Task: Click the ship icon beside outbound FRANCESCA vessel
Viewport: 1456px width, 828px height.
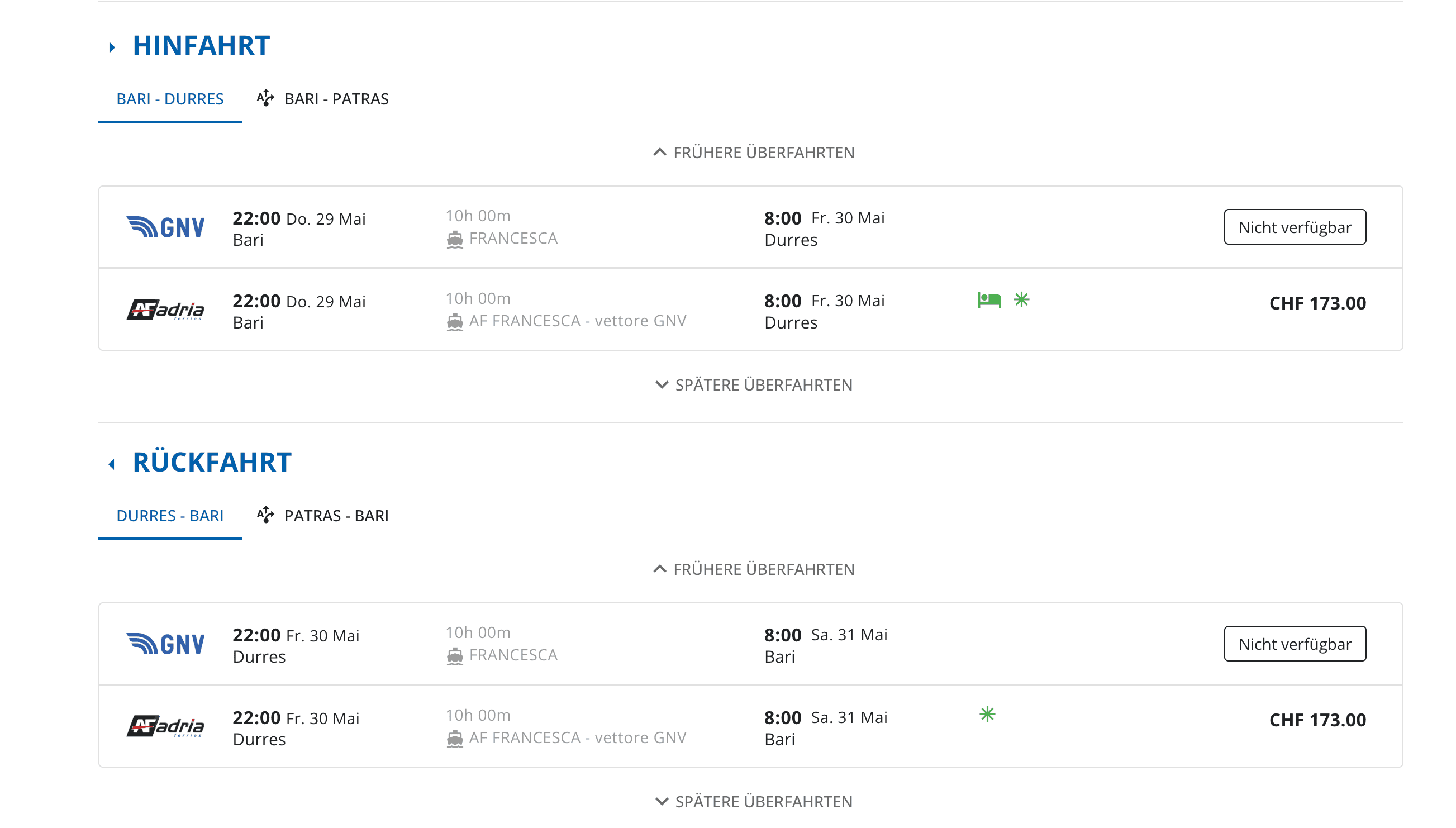Action: tap(454, 240)
